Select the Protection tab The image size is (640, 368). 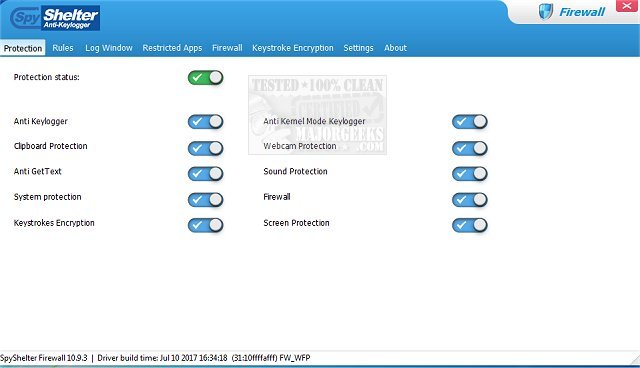tap(23, 48)
